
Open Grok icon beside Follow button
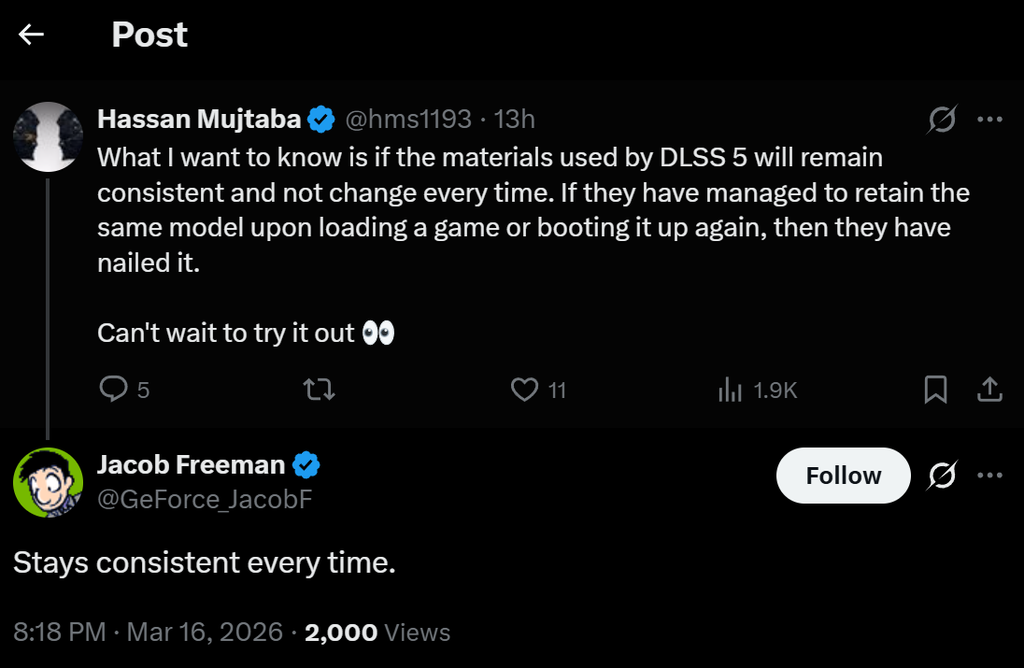point(941,476)
